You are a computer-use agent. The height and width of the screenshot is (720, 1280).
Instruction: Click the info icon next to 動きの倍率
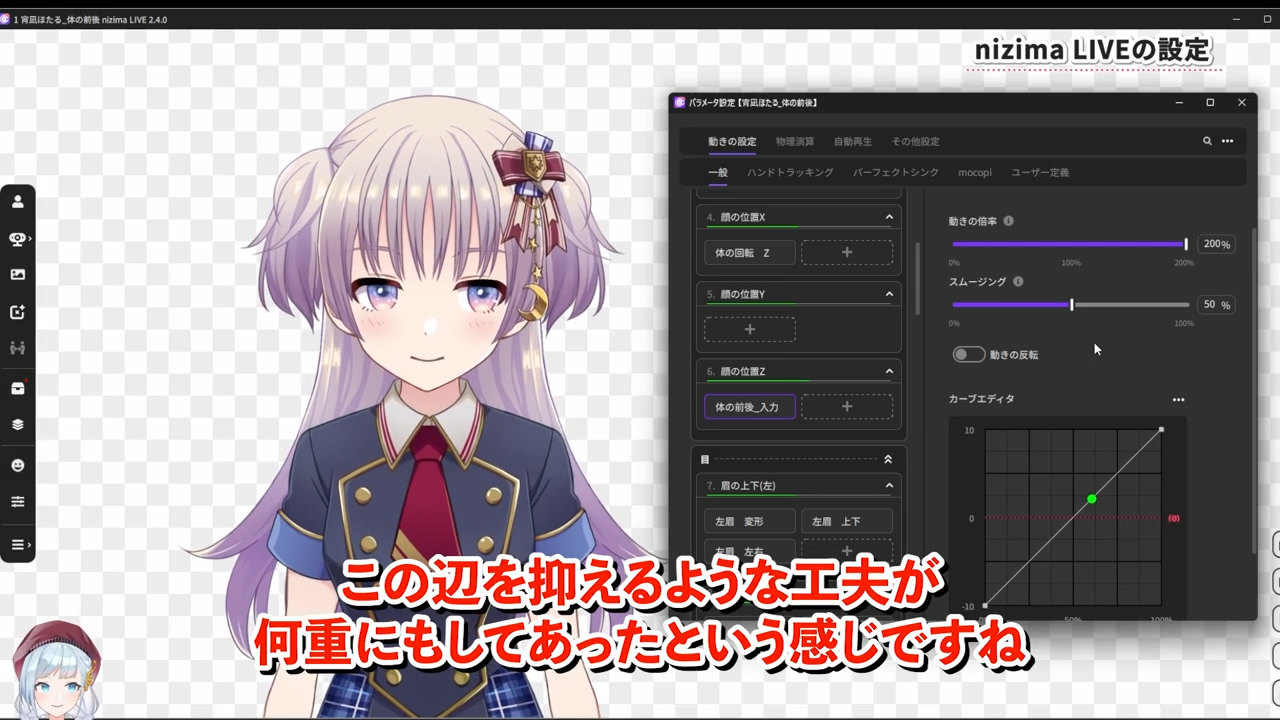[x=1008, y=221]
